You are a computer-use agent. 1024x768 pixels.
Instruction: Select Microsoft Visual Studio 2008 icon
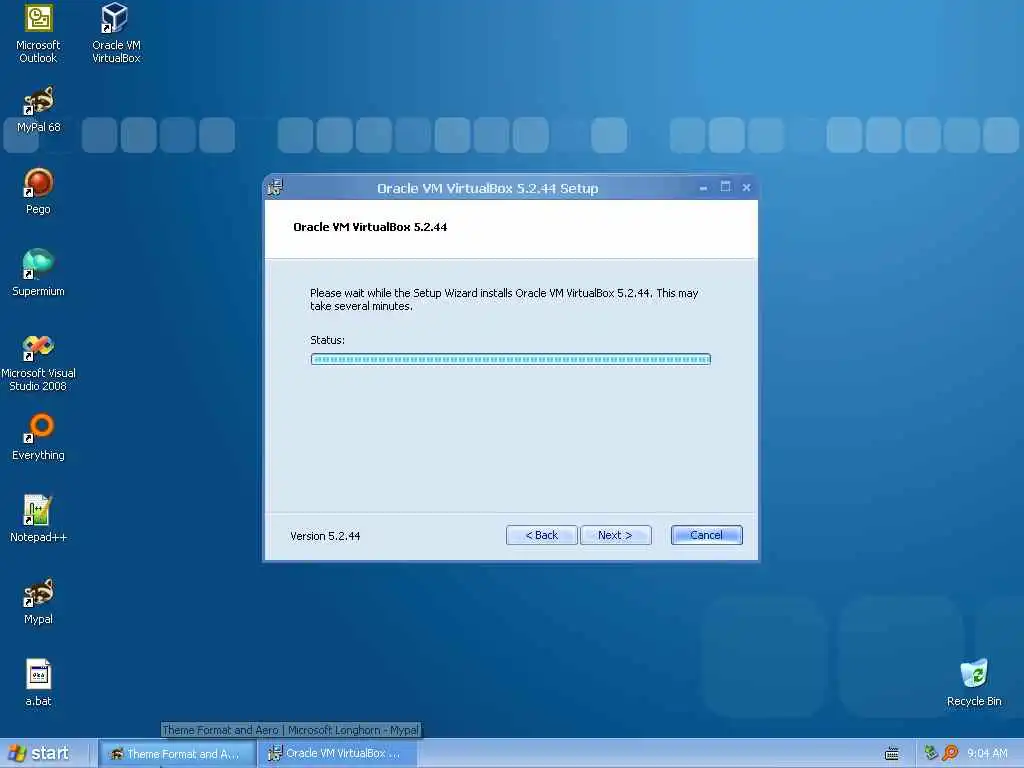coord(38,362)
